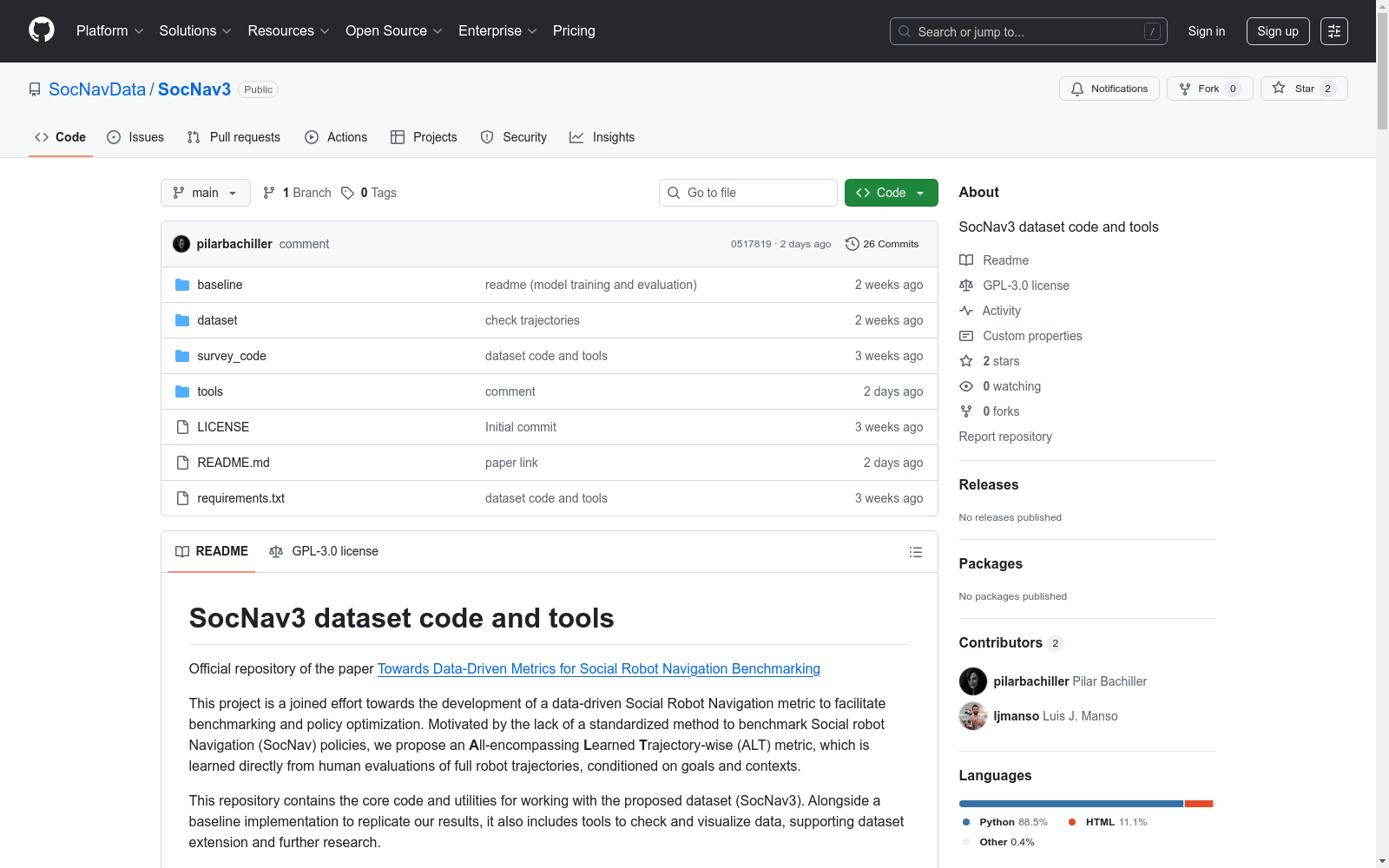The image size is (1389, 868).
Task: Click the Notifications bell button
Action: pyautogui.click(x=1109, y=89)
